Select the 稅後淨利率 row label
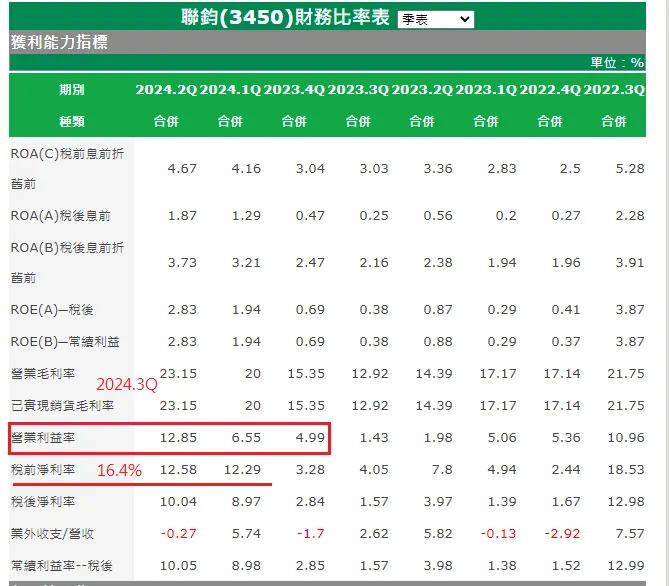This screenshot has width=669, height=586. pyautogui.click(x=43, y=501)
